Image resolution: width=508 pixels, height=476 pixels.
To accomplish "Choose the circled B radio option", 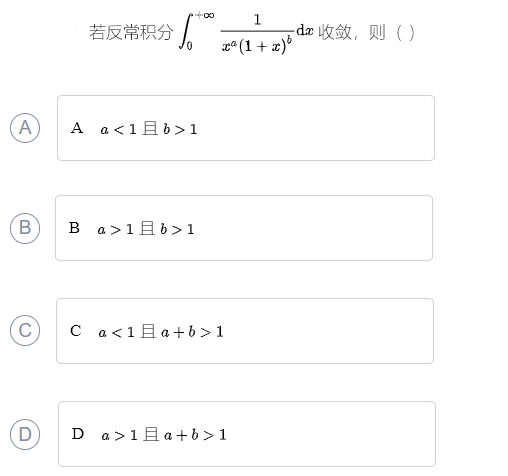I will pyautogui.click(x=25, y=228).
